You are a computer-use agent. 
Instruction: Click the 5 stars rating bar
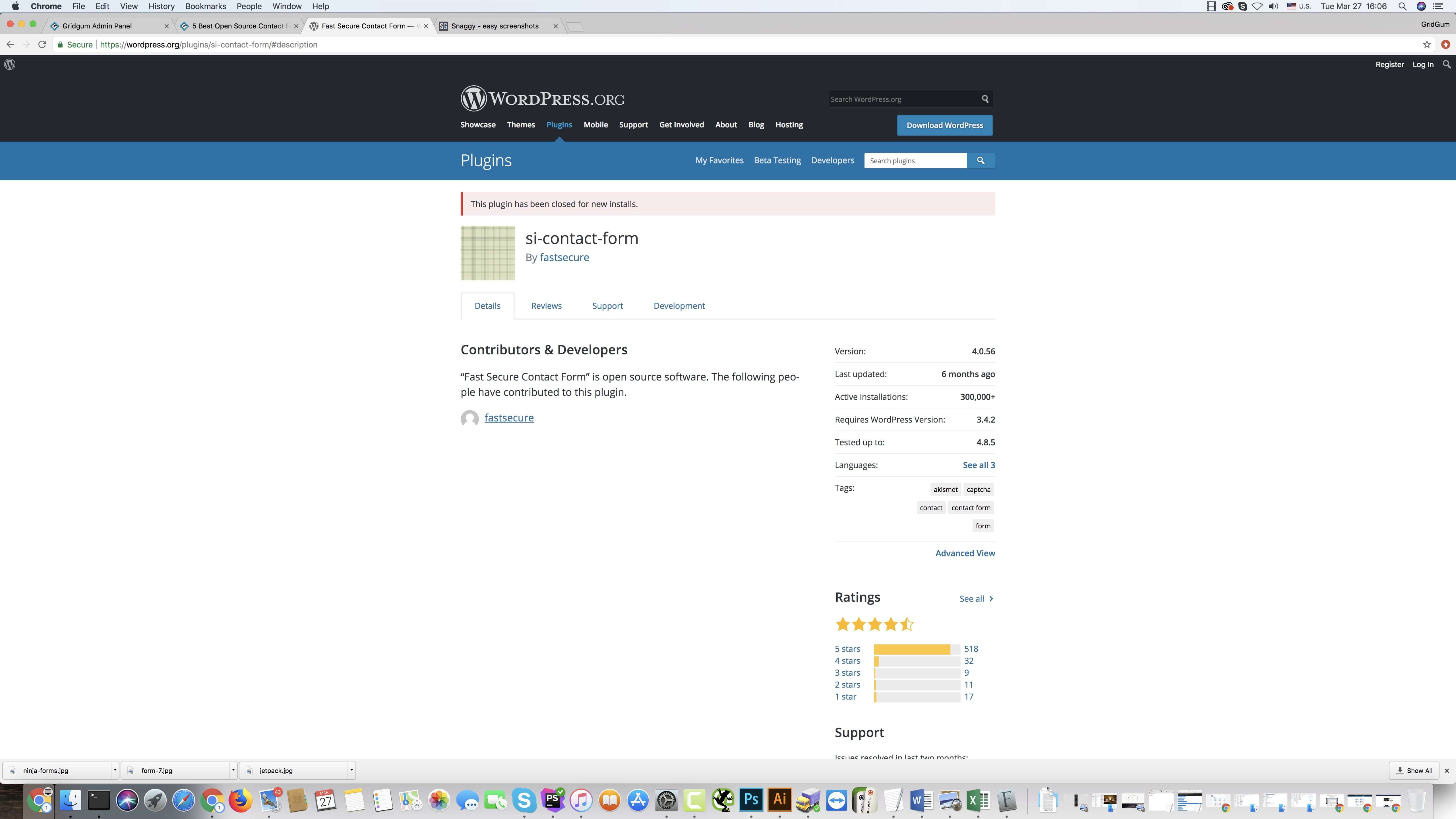point(916,650)
